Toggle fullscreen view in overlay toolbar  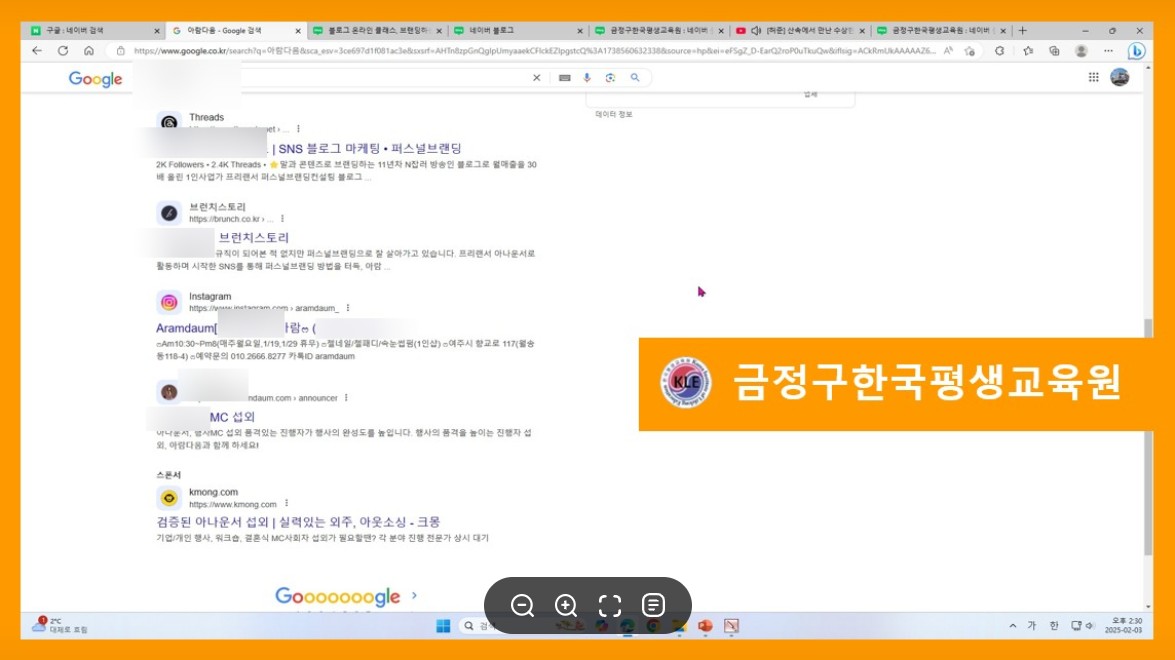610,605
